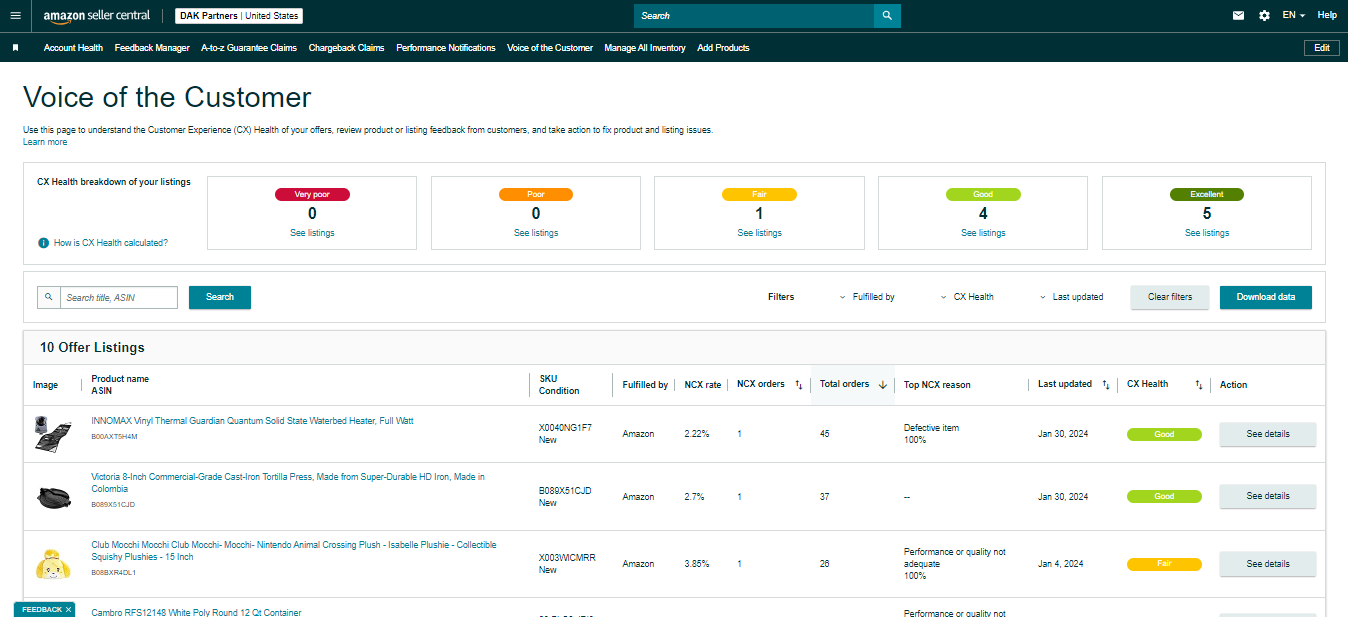The image size is (1348, 617).
Task: Open Victoria 8-Inch Tortilla Press product link
Action: (x=288, y=483)
